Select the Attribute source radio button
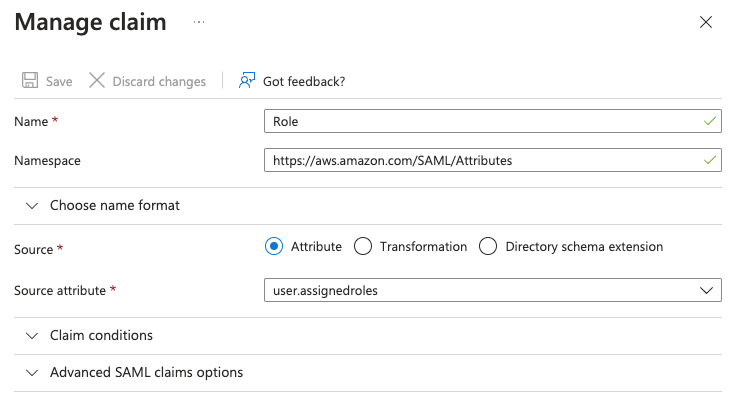 coord(273,246)
